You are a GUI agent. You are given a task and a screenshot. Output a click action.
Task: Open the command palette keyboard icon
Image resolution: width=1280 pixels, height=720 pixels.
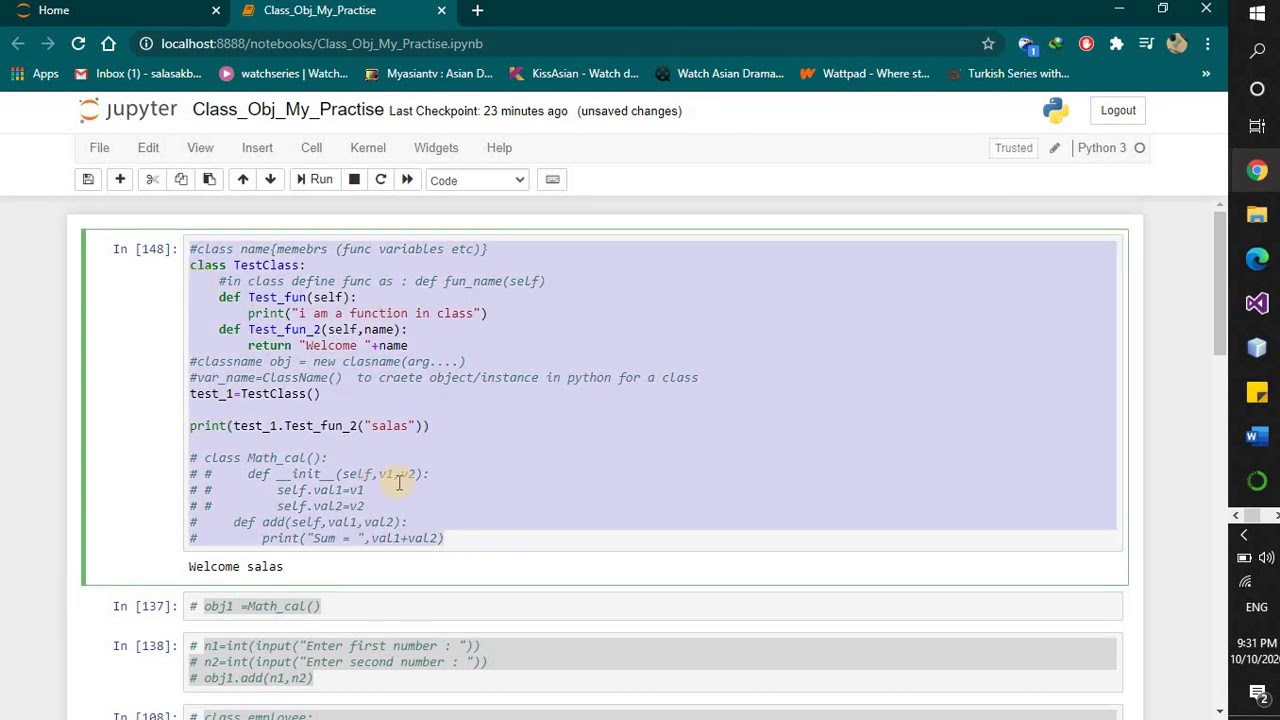(552, 180)
